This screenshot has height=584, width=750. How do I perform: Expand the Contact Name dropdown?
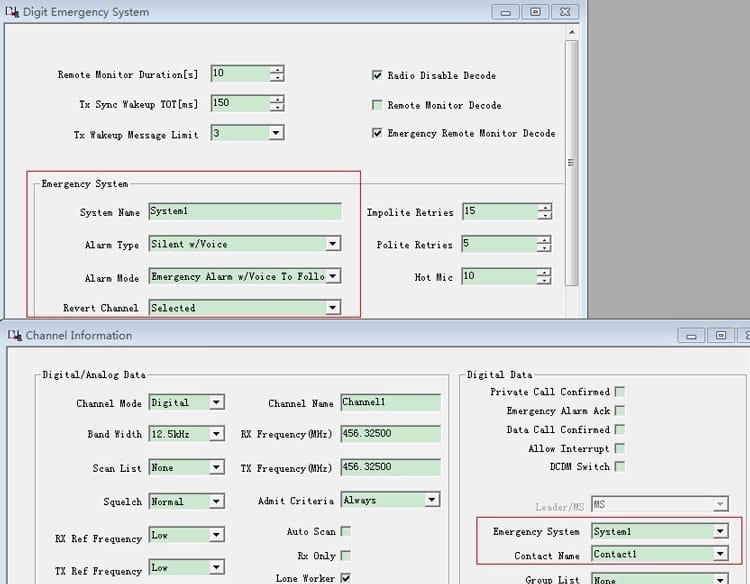[719, 554]
